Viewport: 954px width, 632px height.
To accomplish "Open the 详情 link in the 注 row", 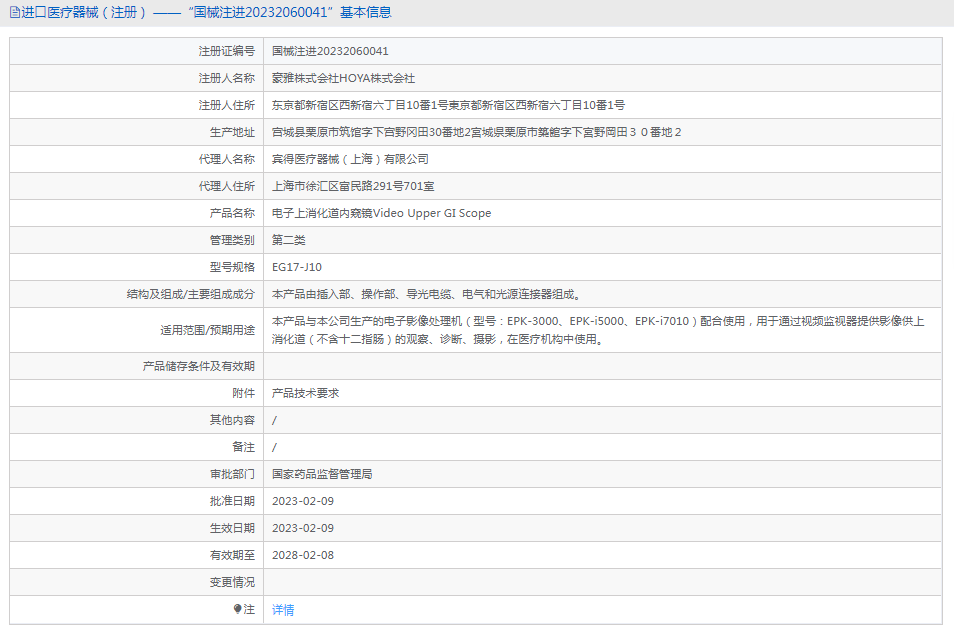I will pos(283,609).
